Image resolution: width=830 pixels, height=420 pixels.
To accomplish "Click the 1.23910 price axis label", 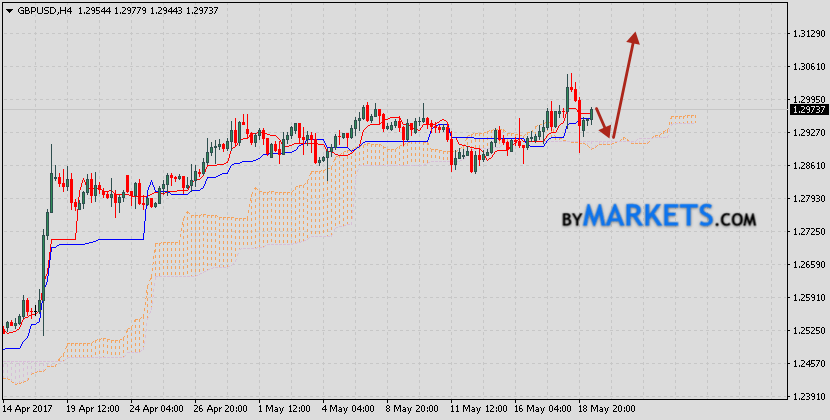I will point(806,396).
